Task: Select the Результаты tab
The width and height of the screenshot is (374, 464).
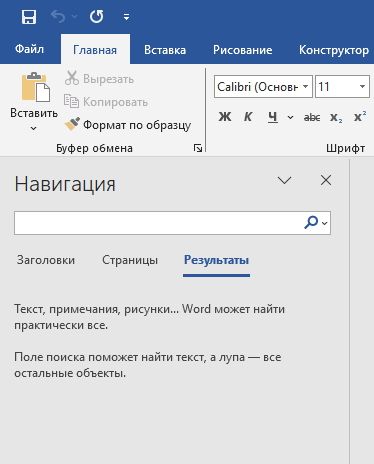Action: (x=217, y=260)
